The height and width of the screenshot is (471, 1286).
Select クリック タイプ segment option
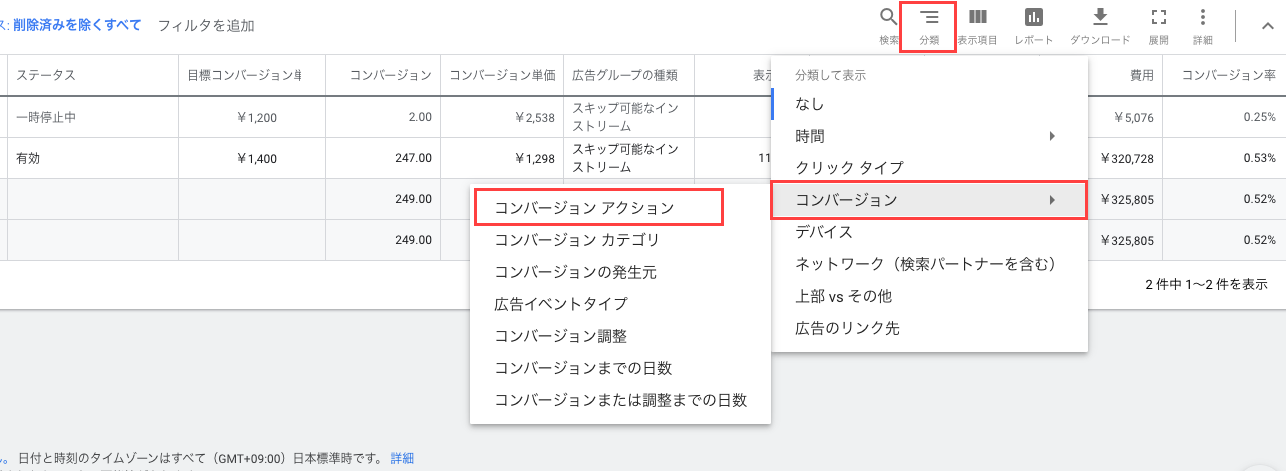[849, 168]
